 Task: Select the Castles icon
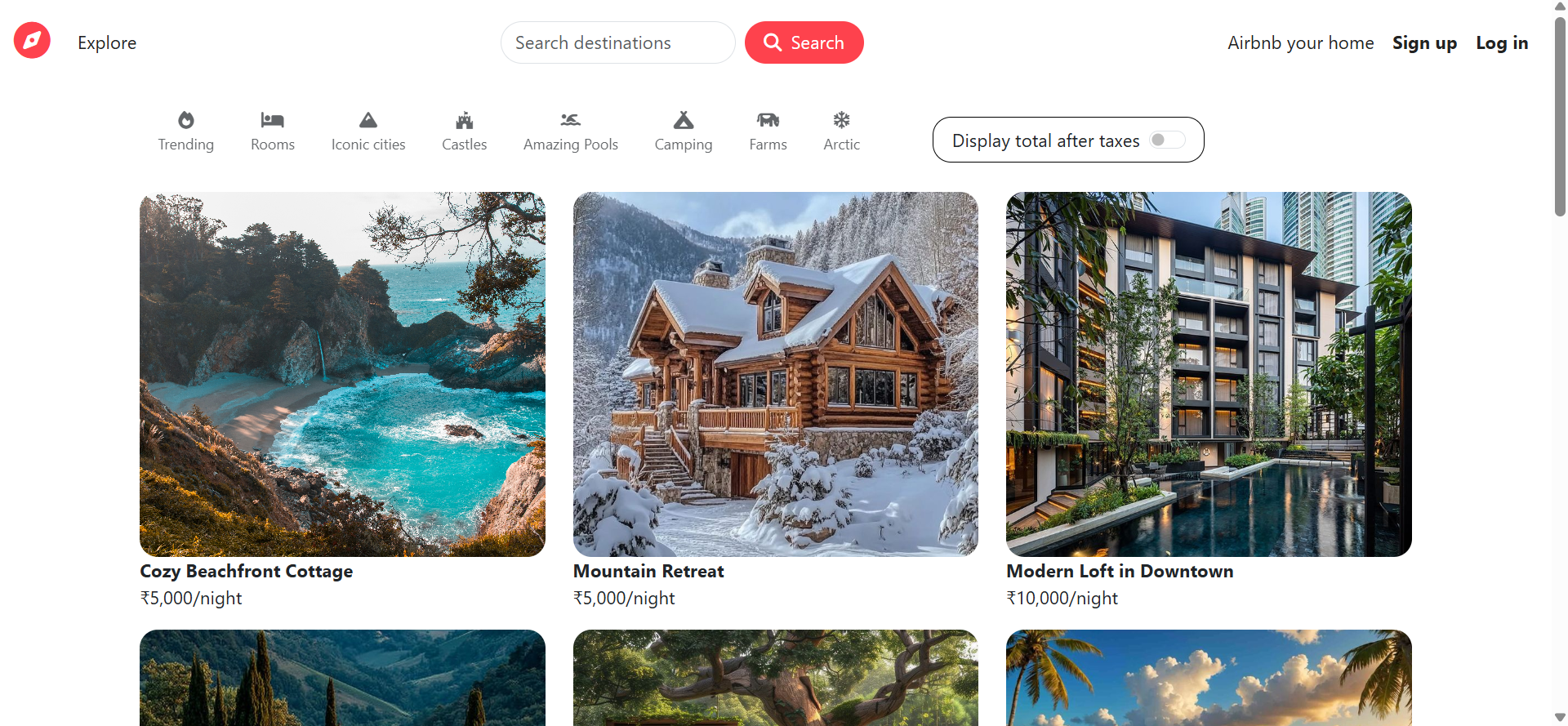point(465,120)
